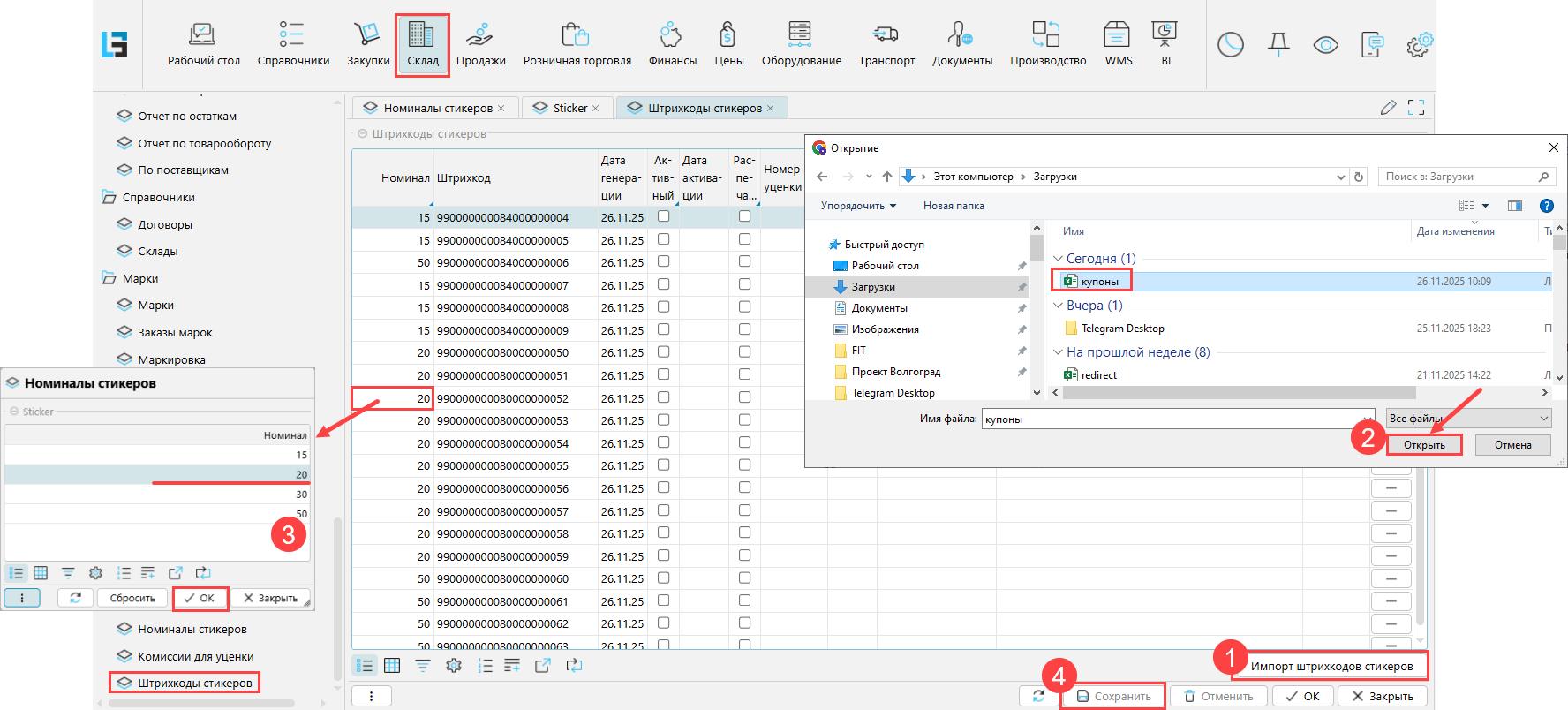Image resolution: width=1568 pixels, height=710 pixels.
Task: Toggle Активный checkbox for barcode 990000000080000000052
Action: coord(663,397)
